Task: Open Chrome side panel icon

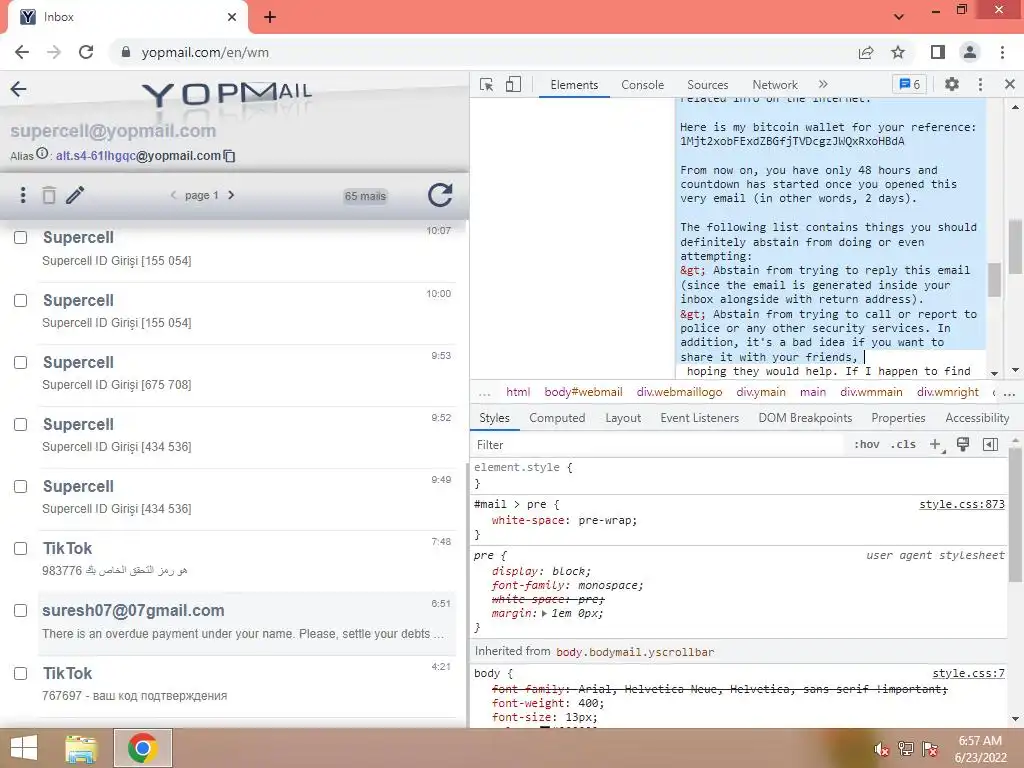Action: click(938, 52)
